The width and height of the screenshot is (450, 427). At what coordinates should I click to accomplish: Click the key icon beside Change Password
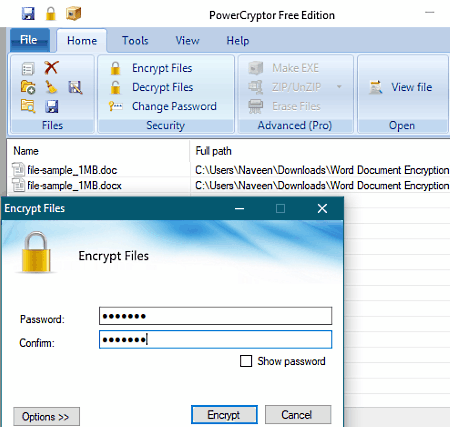115,106
